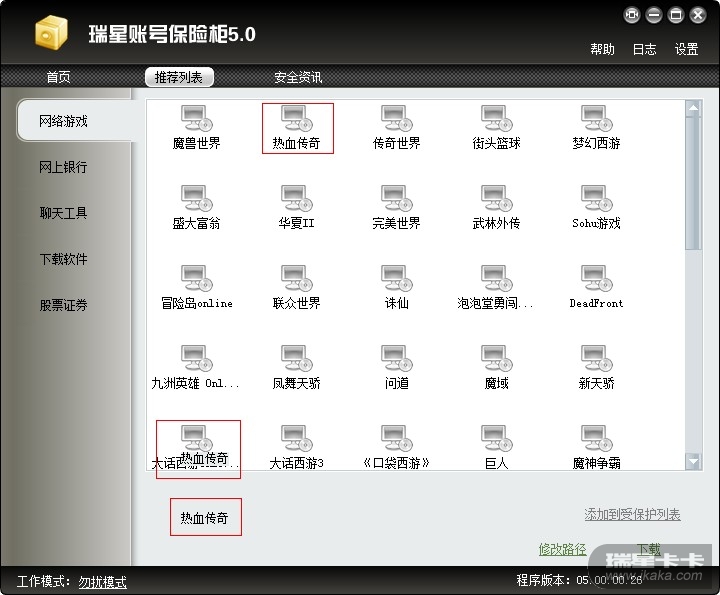Select the 华夏II game icon
Viewport: 720px width, 595px height.
coord(297,208)
